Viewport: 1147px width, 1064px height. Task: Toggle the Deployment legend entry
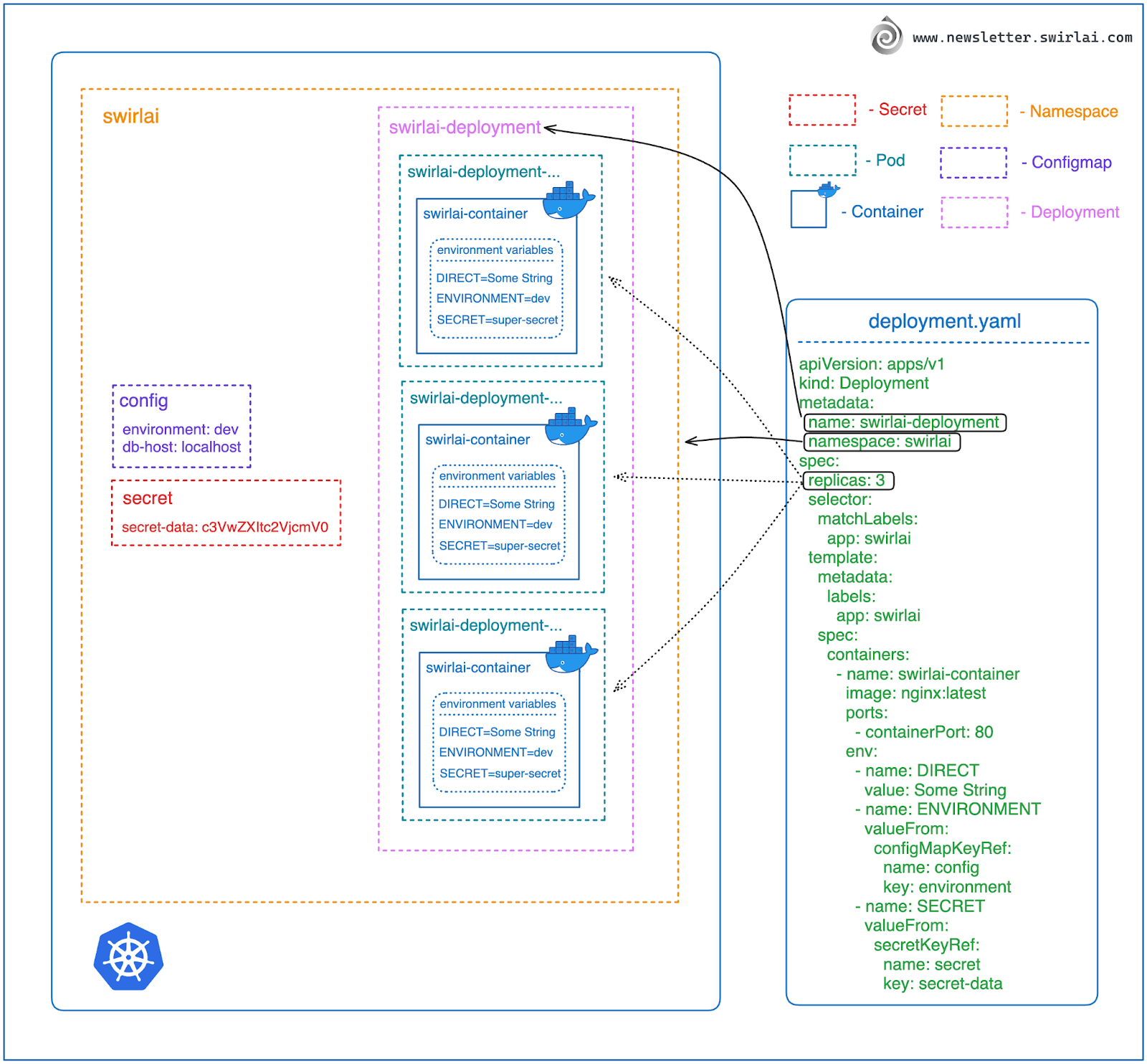[x=974, y=212]
